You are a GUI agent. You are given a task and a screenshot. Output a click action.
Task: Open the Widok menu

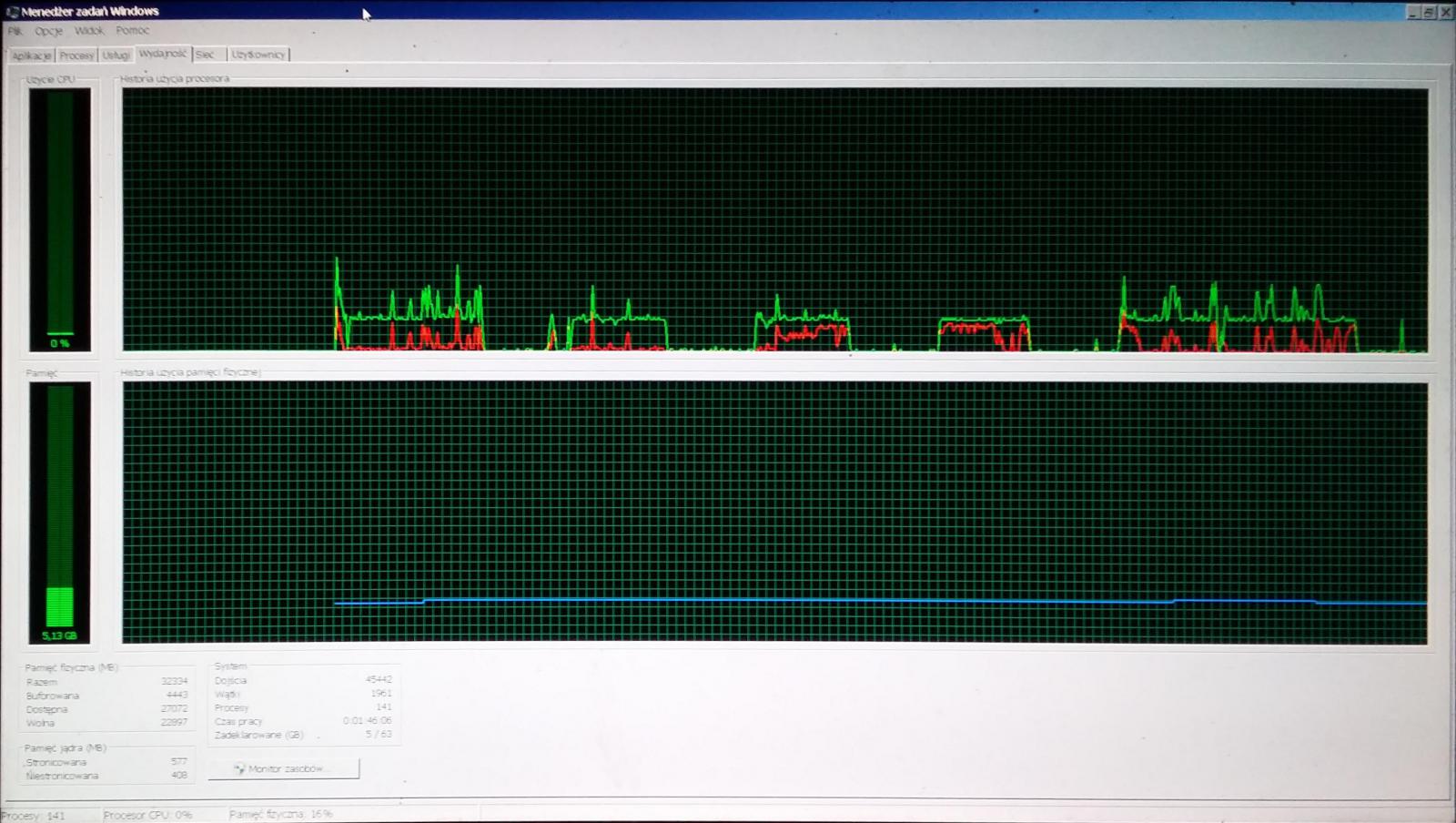click(89, 31)
